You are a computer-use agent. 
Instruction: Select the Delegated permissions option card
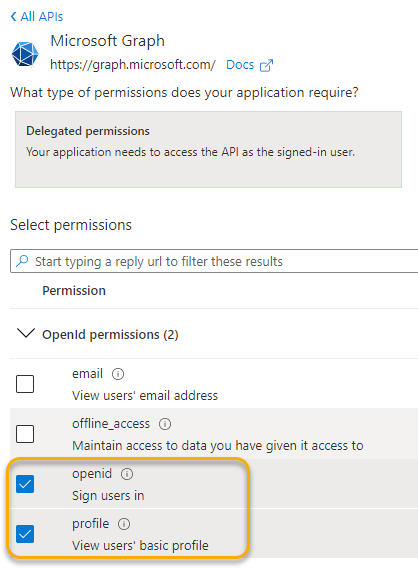(208, 150)
